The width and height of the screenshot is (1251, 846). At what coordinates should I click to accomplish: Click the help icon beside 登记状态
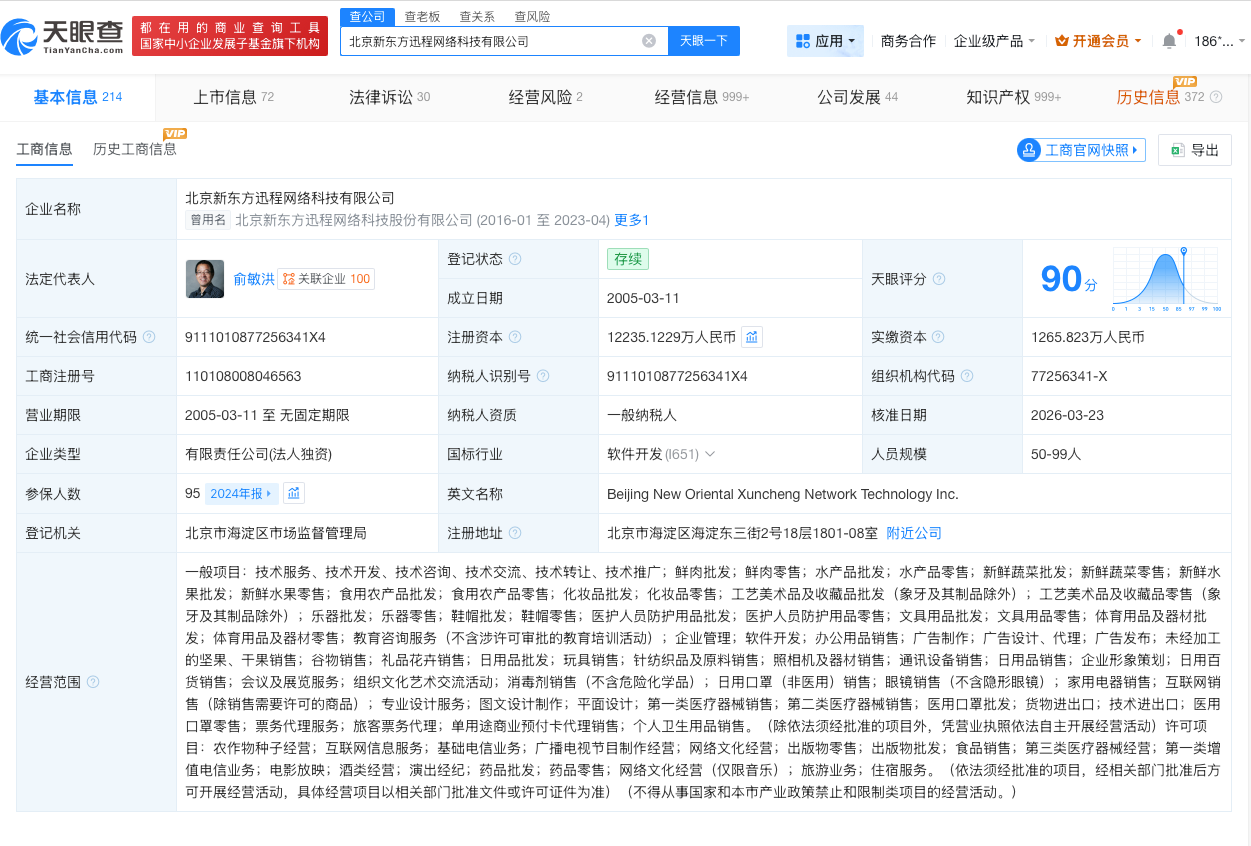click(x=515, y=259)
